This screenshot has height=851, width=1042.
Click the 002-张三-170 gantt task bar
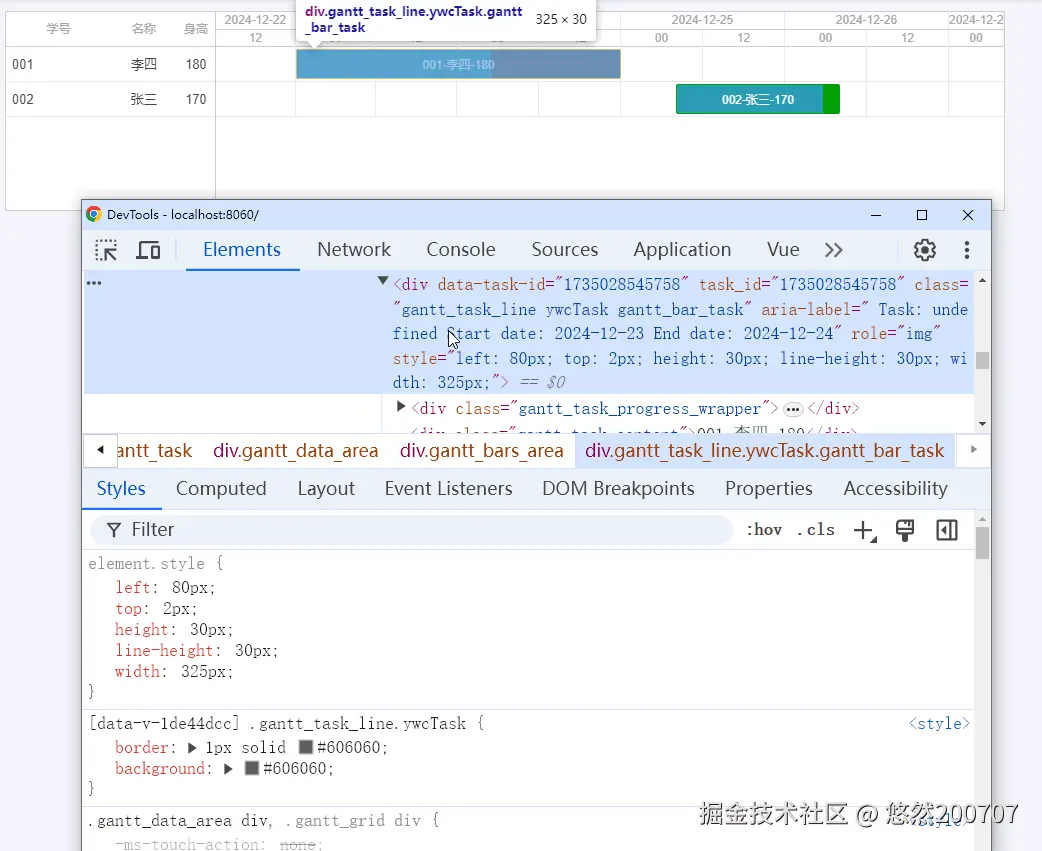758,99
